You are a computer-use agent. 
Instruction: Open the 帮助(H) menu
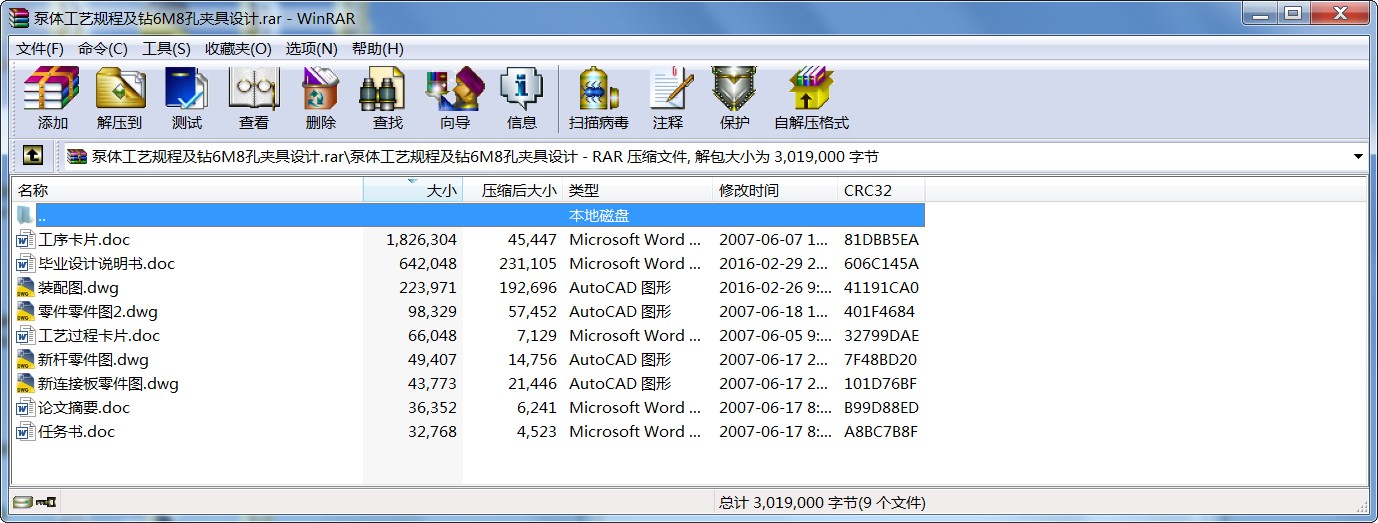coord(378,48)
